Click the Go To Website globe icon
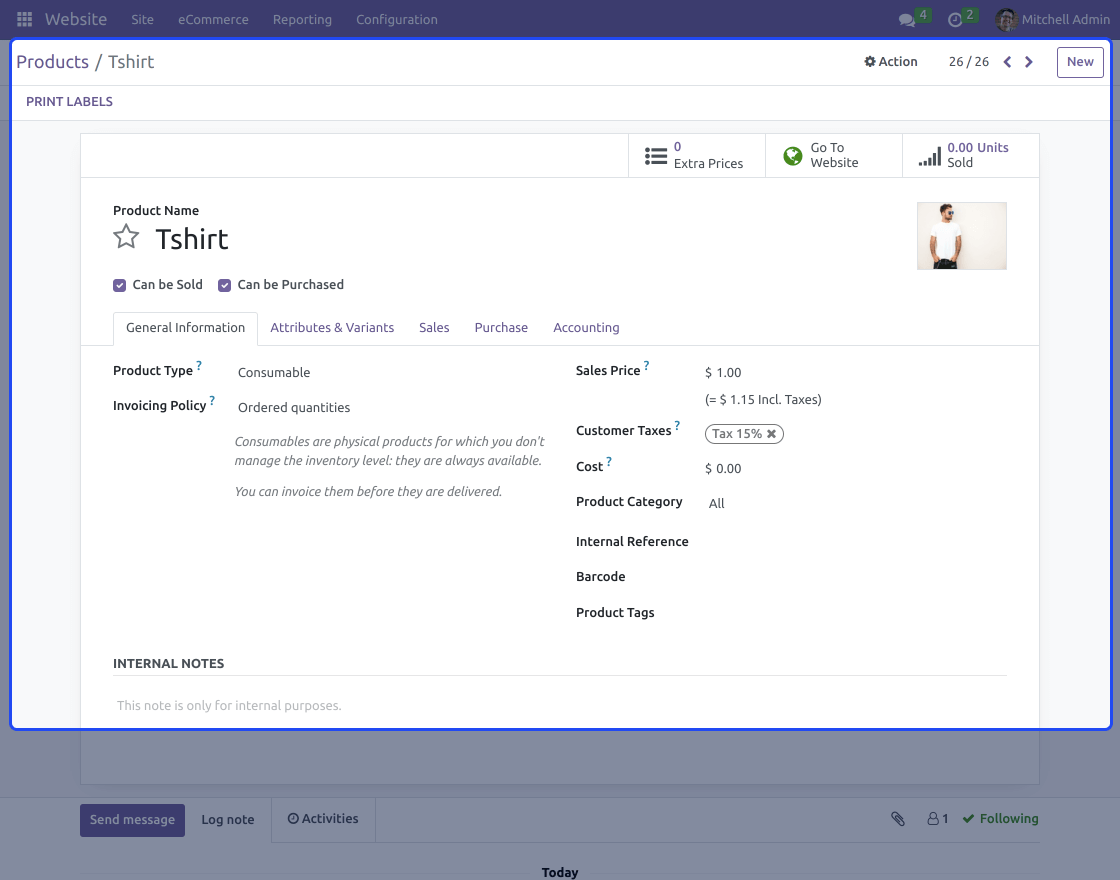1120x880 pixels. tap(793, 156)
